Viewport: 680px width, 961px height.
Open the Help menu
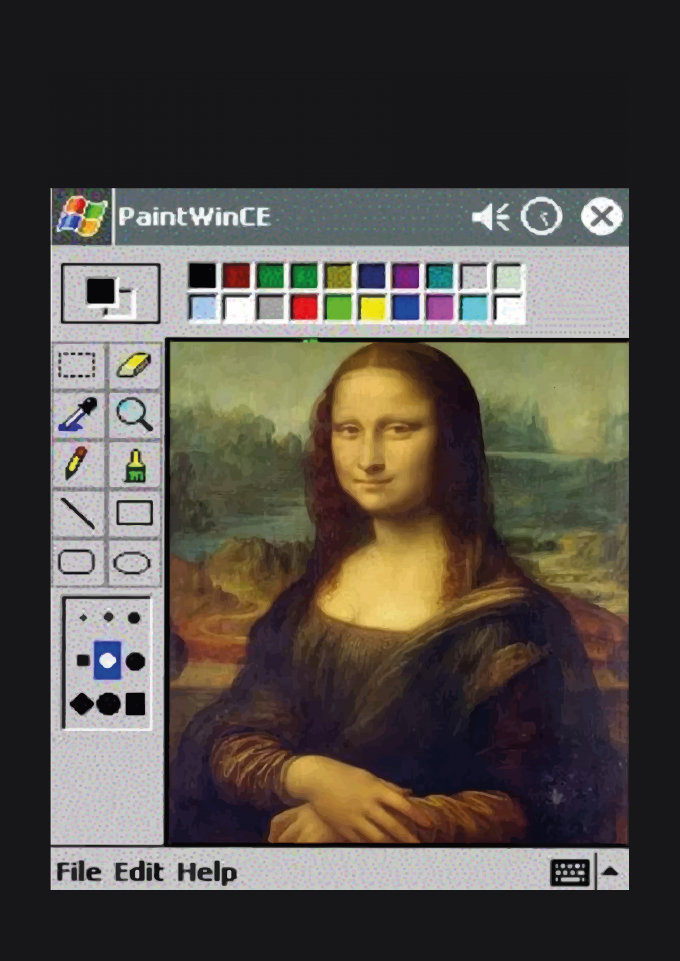tap(206, 872)
